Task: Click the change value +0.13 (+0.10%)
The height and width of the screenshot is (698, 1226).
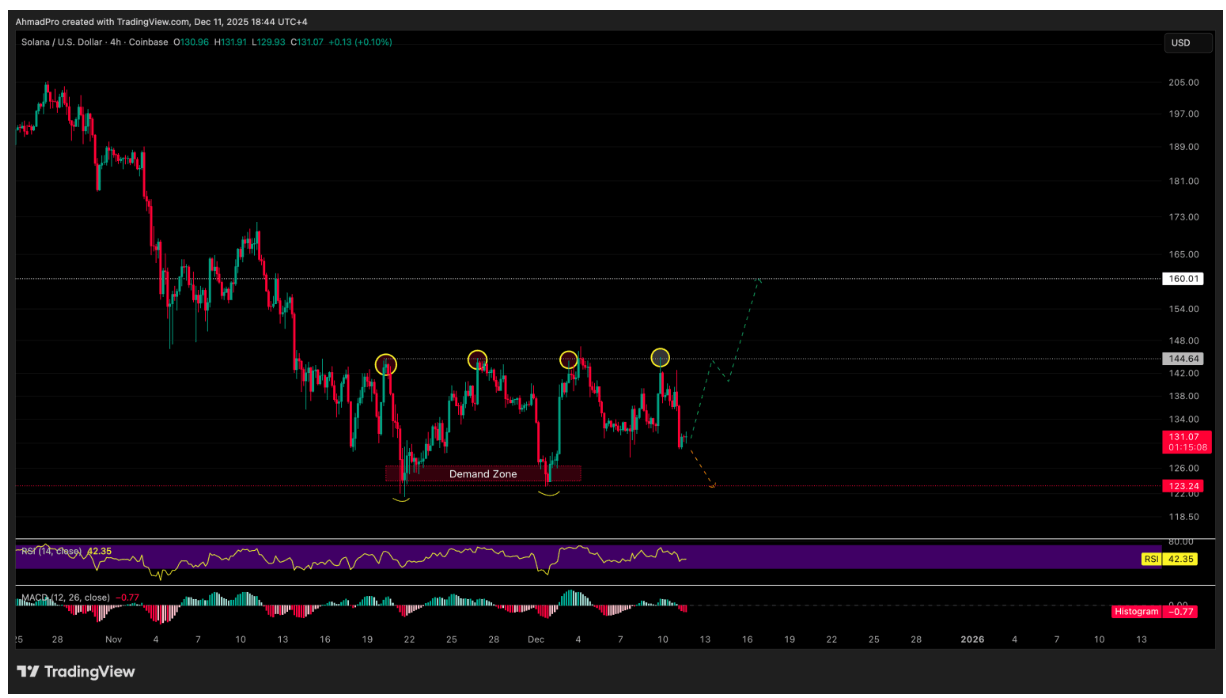Action: (x=361, y=42)
